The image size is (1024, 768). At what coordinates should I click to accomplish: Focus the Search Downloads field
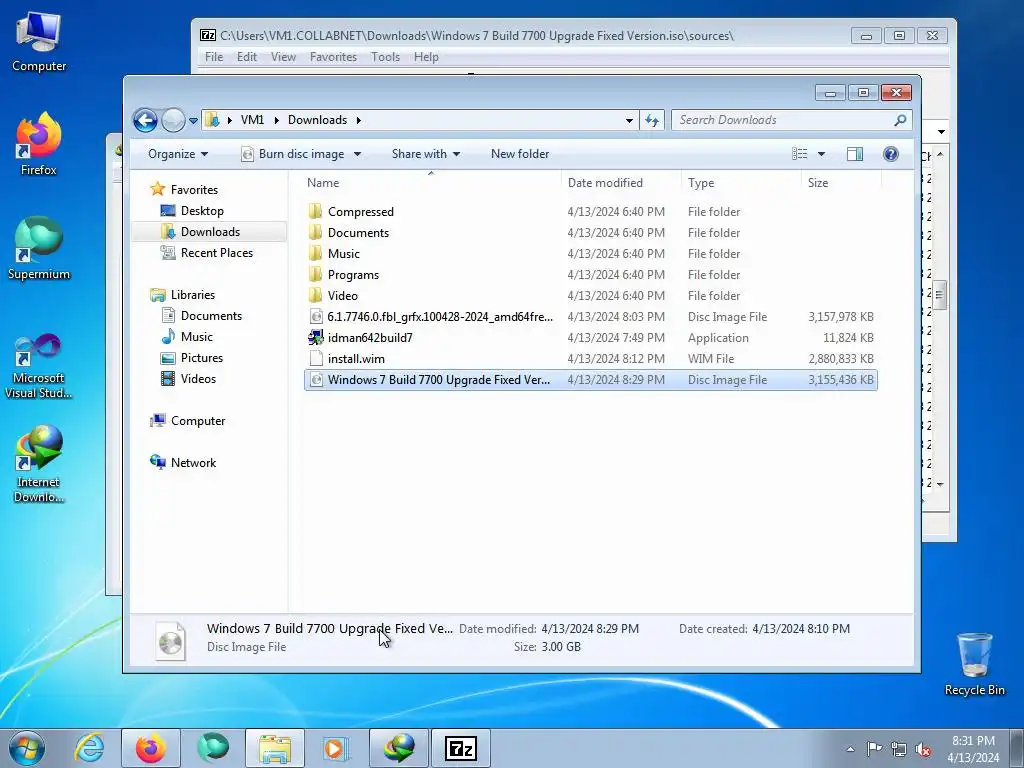click(x=792, y=120)
